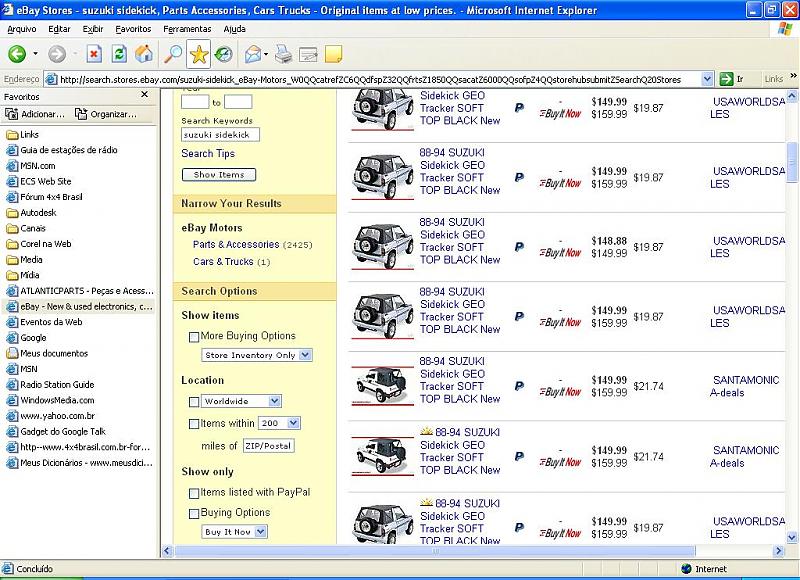Click Adicionar favorites button

[x=35, y=114]
